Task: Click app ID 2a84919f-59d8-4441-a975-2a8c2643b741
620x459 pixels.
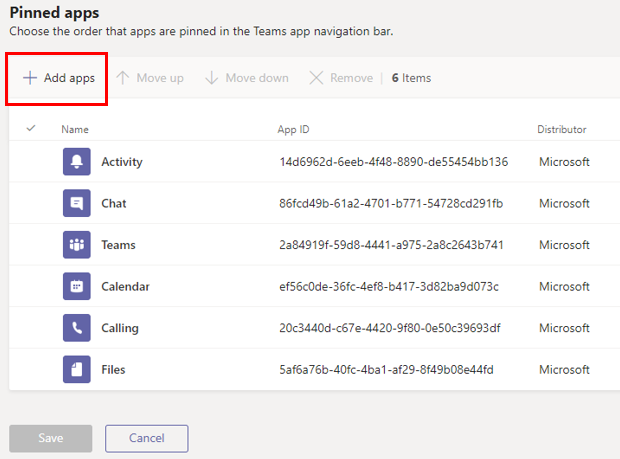Action: pos(391,245)
